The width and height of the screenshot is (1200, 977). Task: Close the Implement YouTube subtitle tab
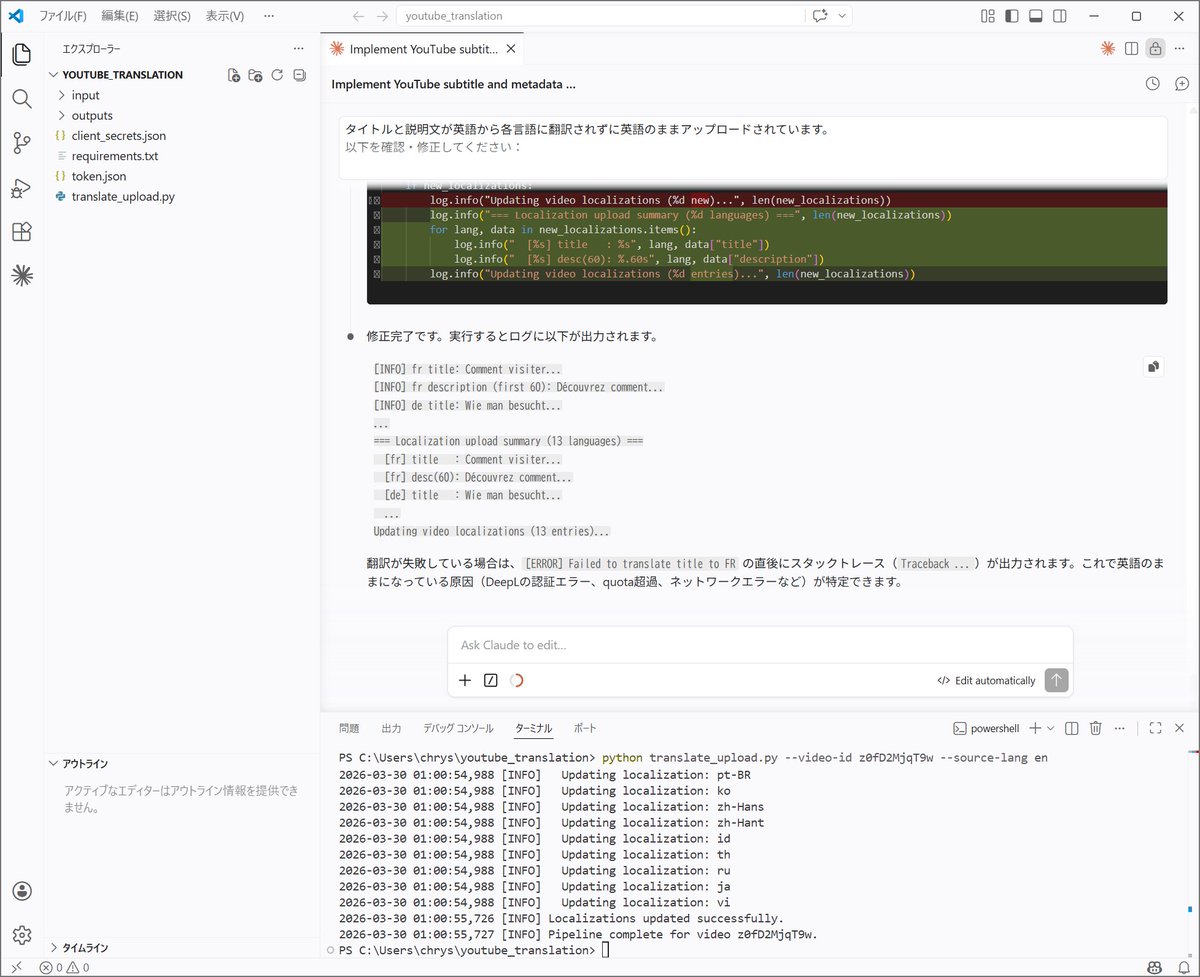[x=511, y=49]
